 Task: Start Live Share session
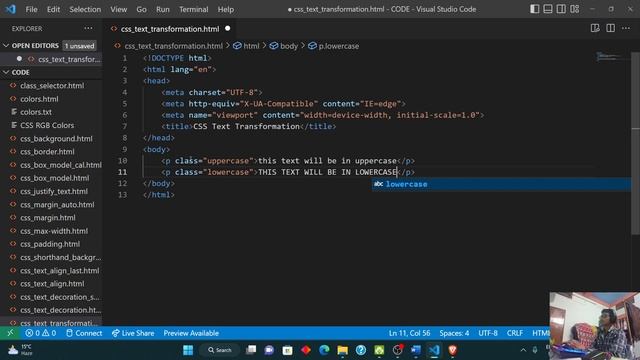(133, 333)
